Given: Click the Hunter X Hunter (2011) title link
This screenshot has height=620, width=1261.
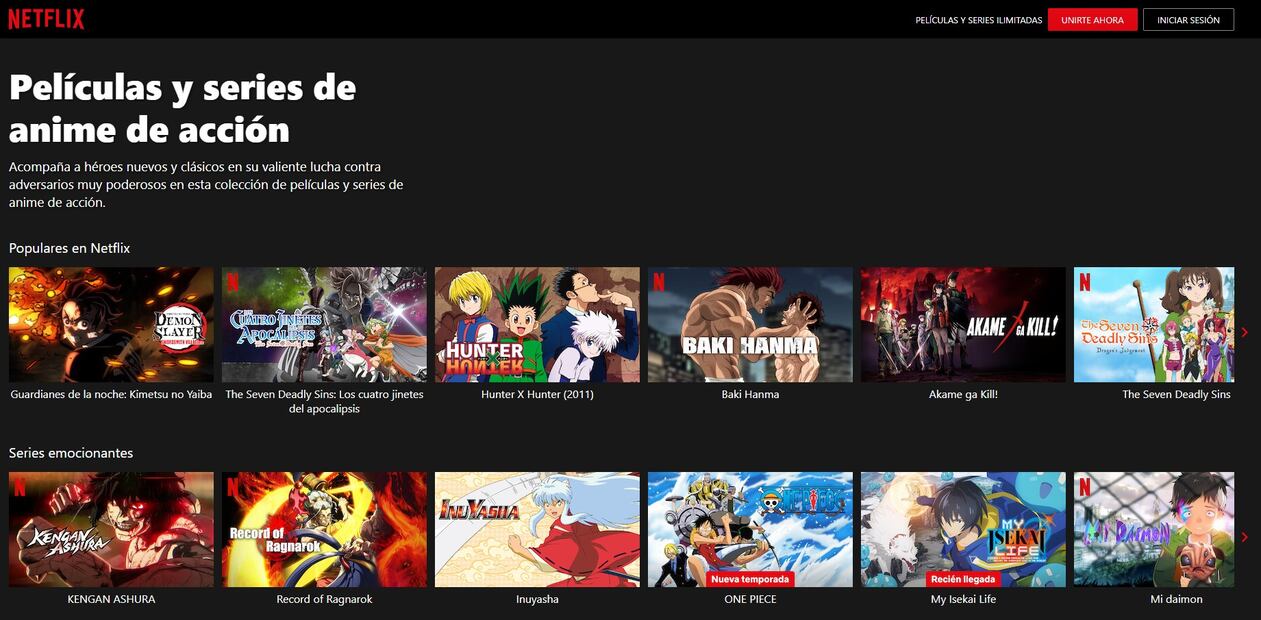Looking at the screenshot, I should tap(537, 394).
